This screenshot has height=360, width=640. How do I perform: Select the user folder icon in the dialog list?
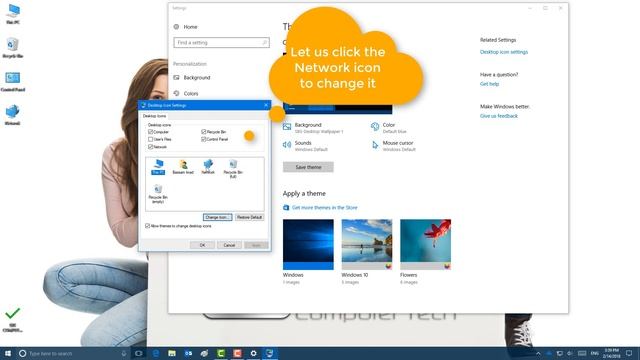coord(183,167)
